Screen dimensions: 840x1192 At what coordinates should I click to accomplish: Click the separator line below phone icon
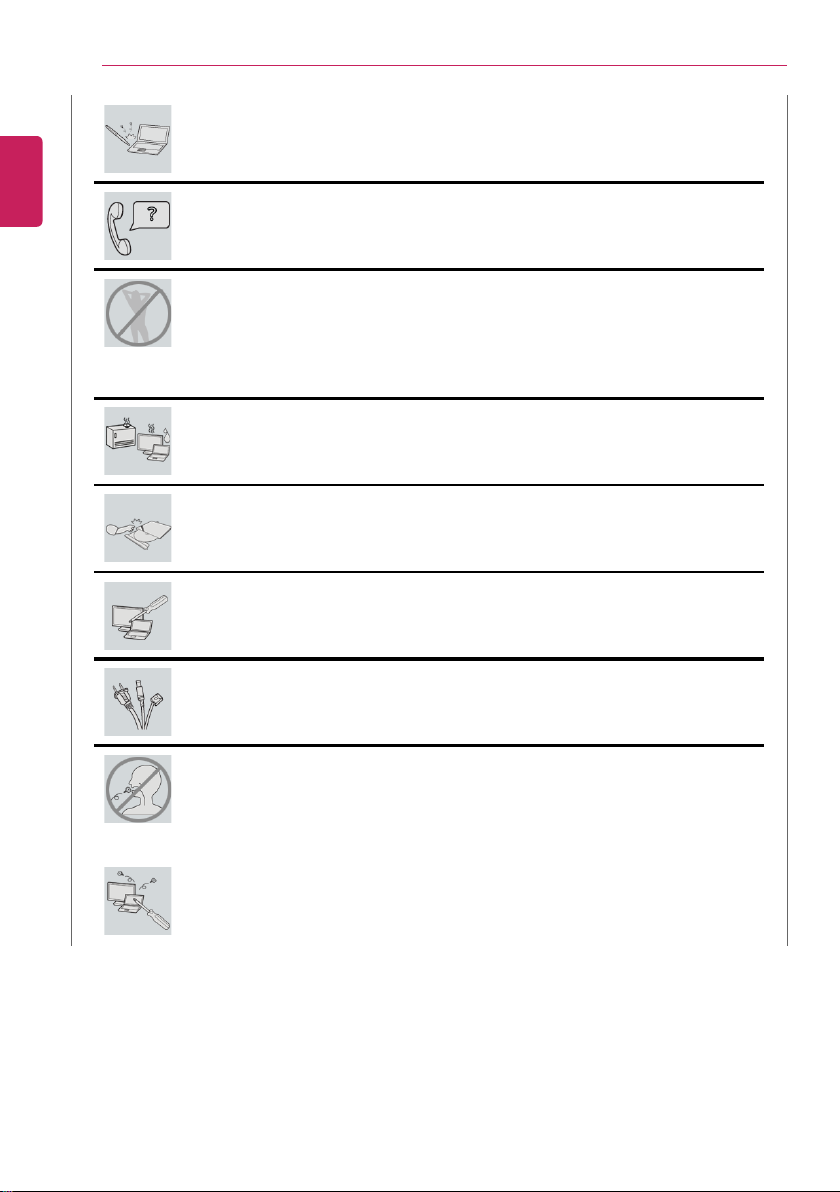coord(429,269)
